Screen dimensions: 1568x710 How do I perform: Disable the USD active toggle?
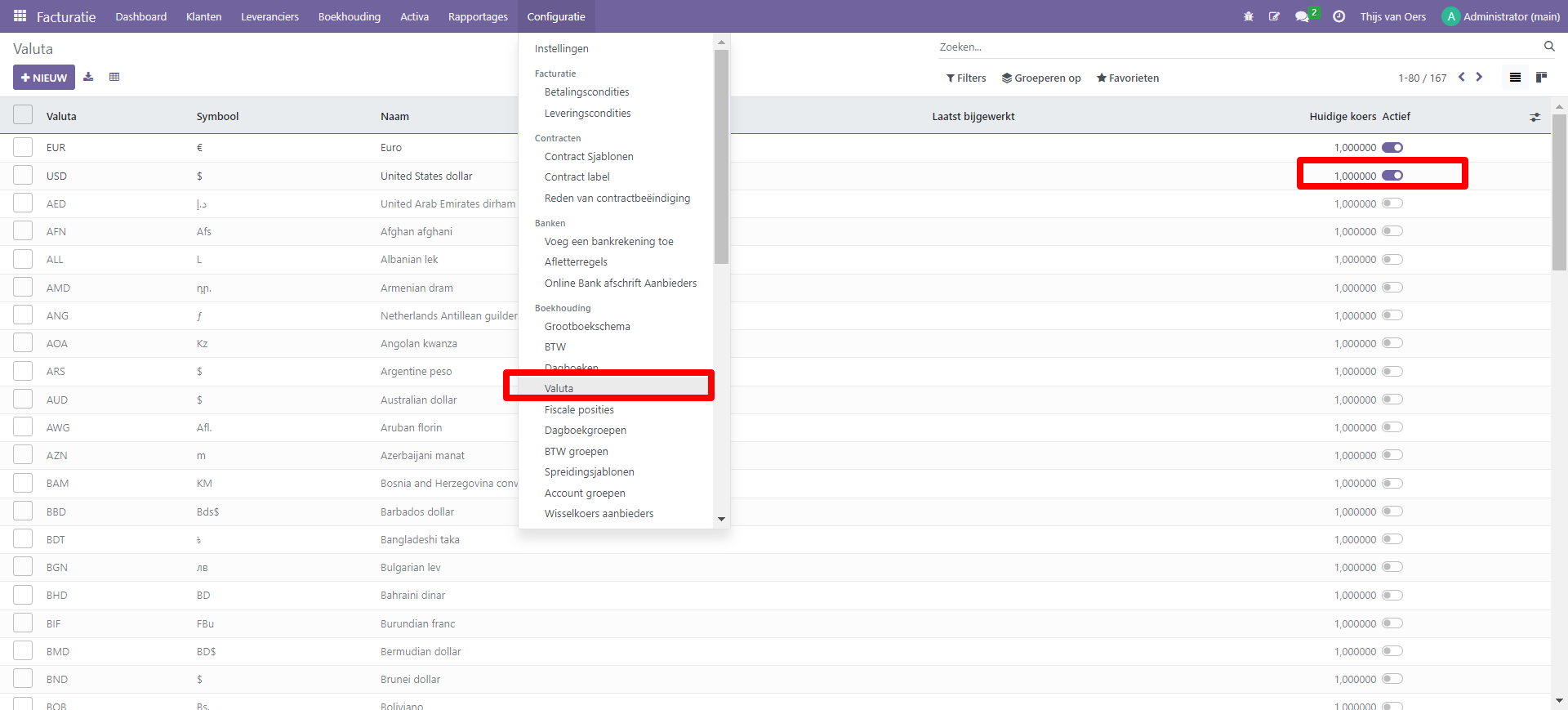pos(1392,176)
